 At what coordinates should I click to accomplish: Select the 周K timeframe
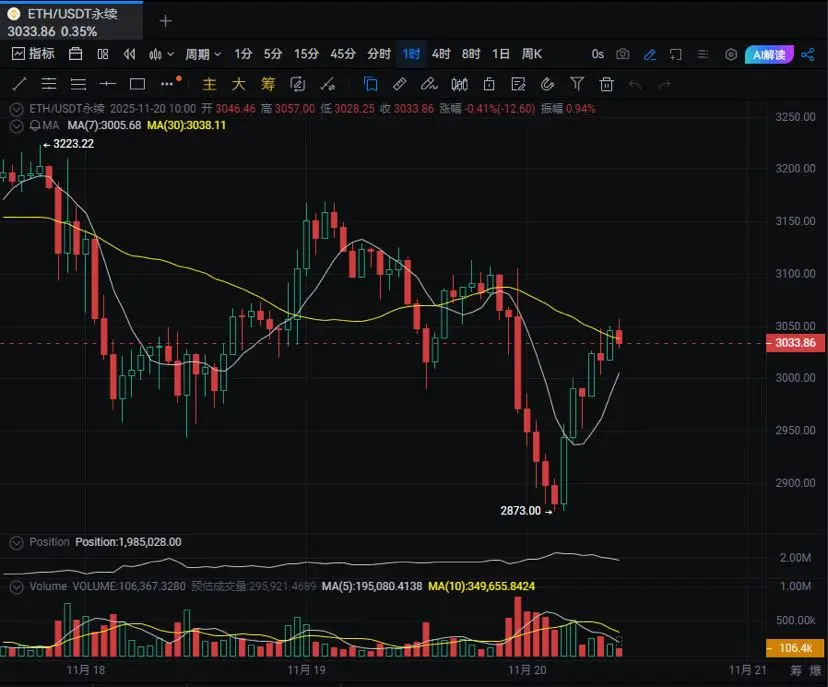[x=532, y=54]
